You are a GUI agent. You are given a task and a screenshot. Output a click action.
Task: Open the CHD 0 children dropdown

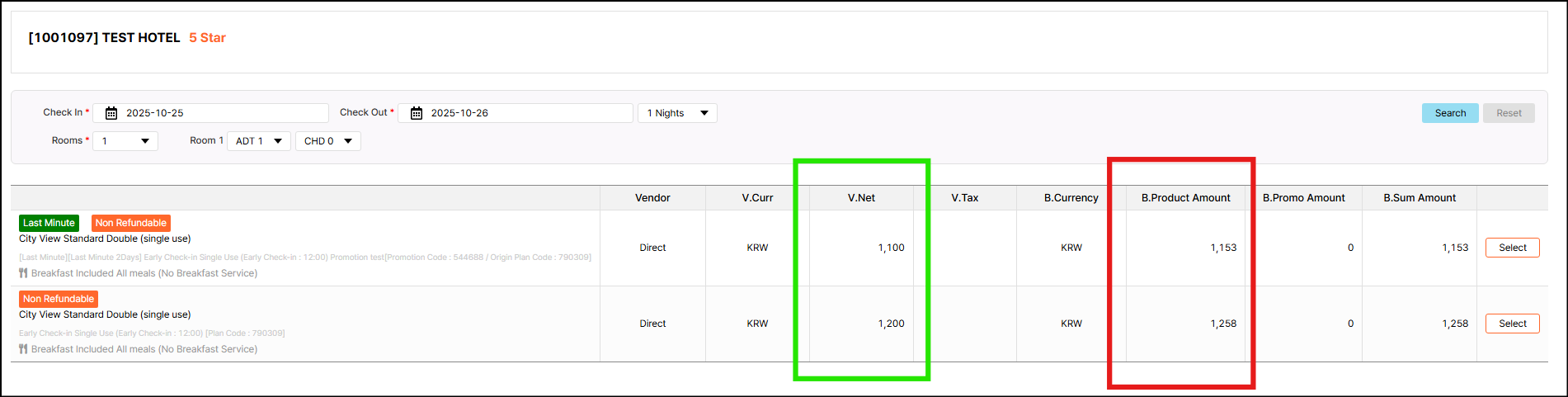click(327, 141)
